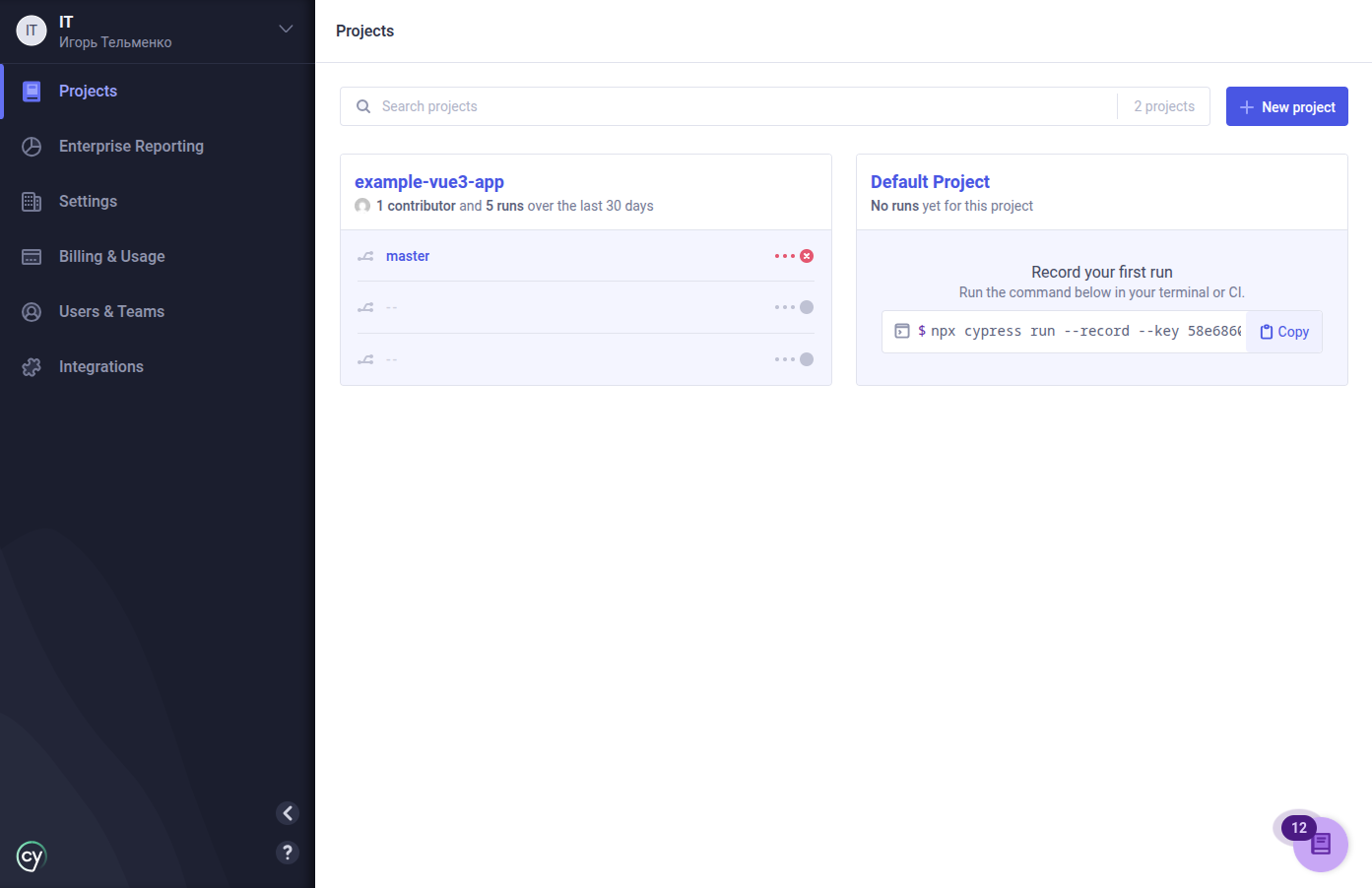The image size is (1372, 888).
Task: Click the Integrations puzzle piece icon
Action: coord(32,367)
